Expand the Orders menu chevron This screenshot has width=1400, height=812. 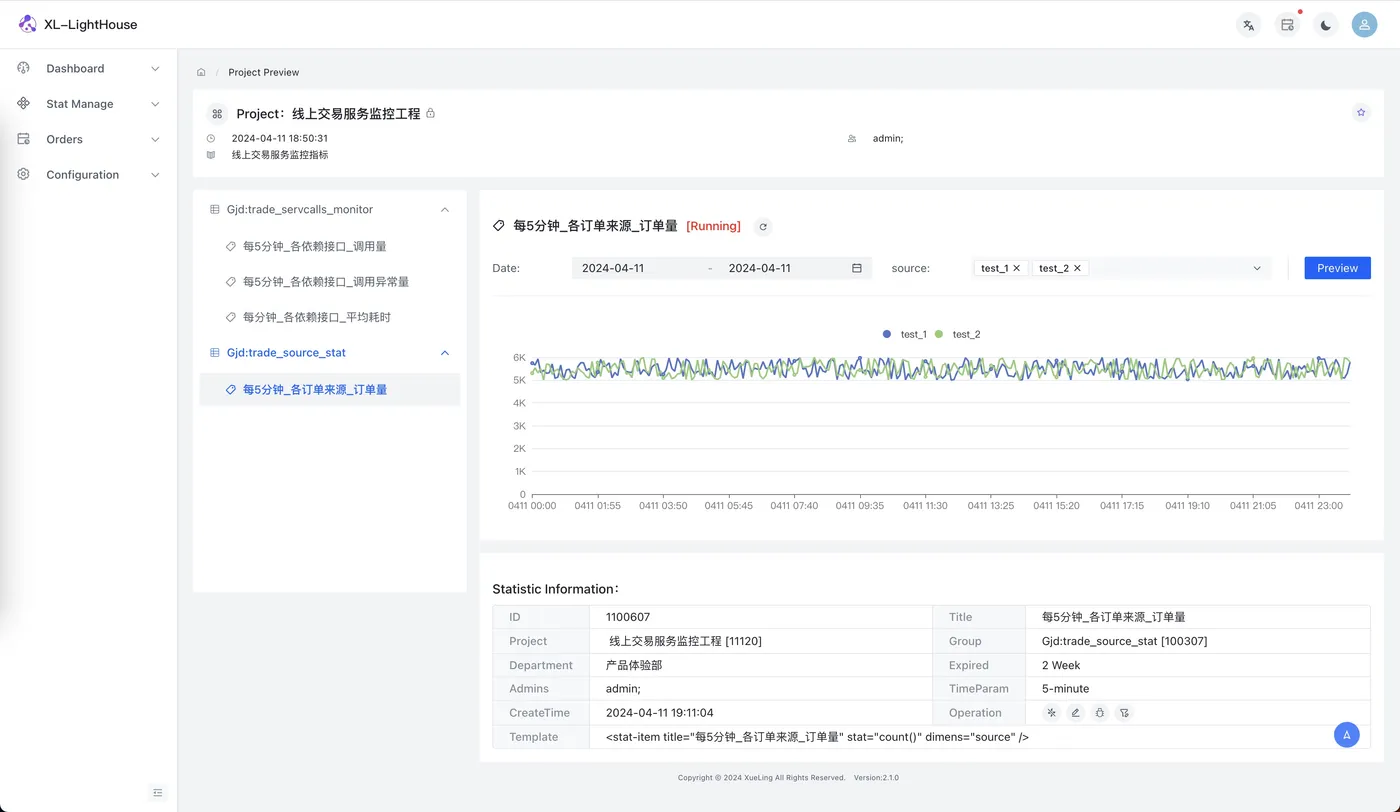[155, 140]
